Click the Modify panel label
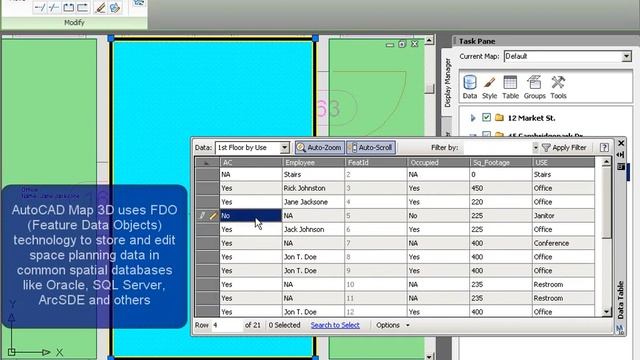Screen dimensions: 640x360 pyautogui.click(x=74, y=23)
